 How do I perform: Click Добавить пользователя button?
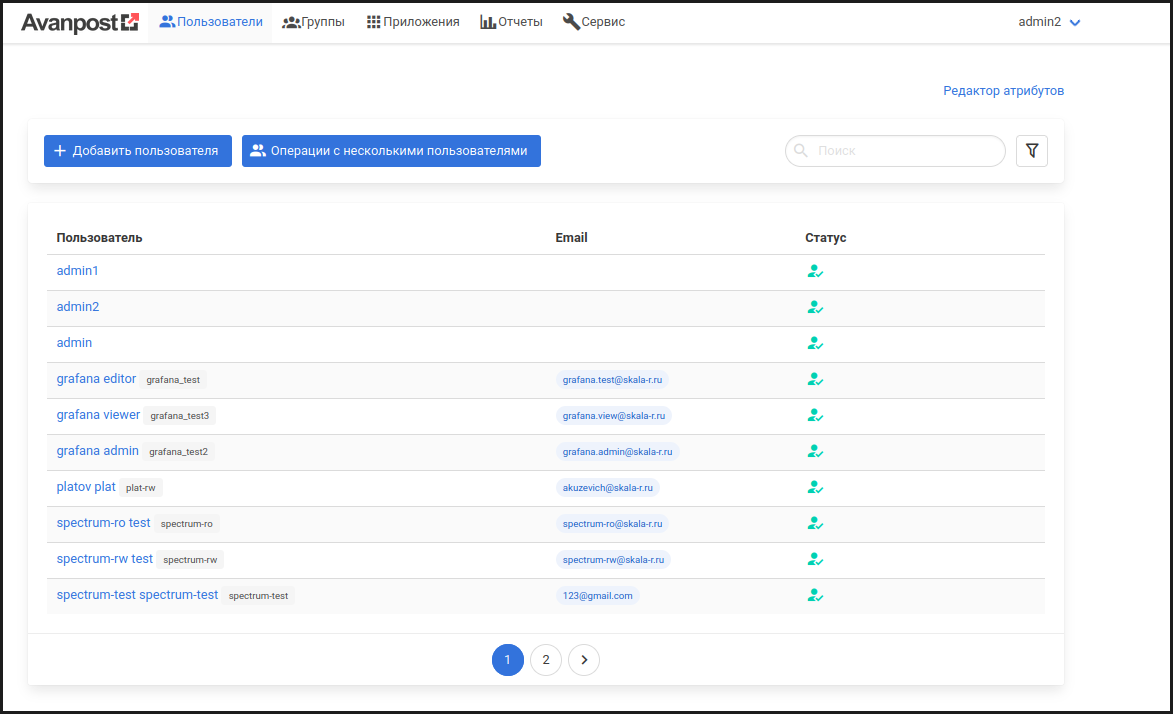coord(138,151)
